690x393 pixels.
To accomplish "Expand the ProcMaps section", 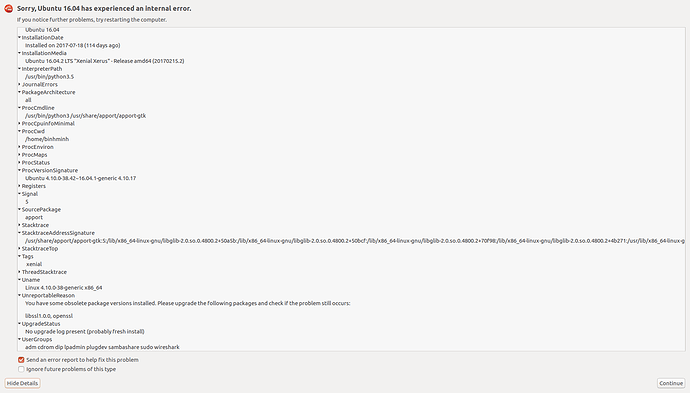I will pos(19,155).
